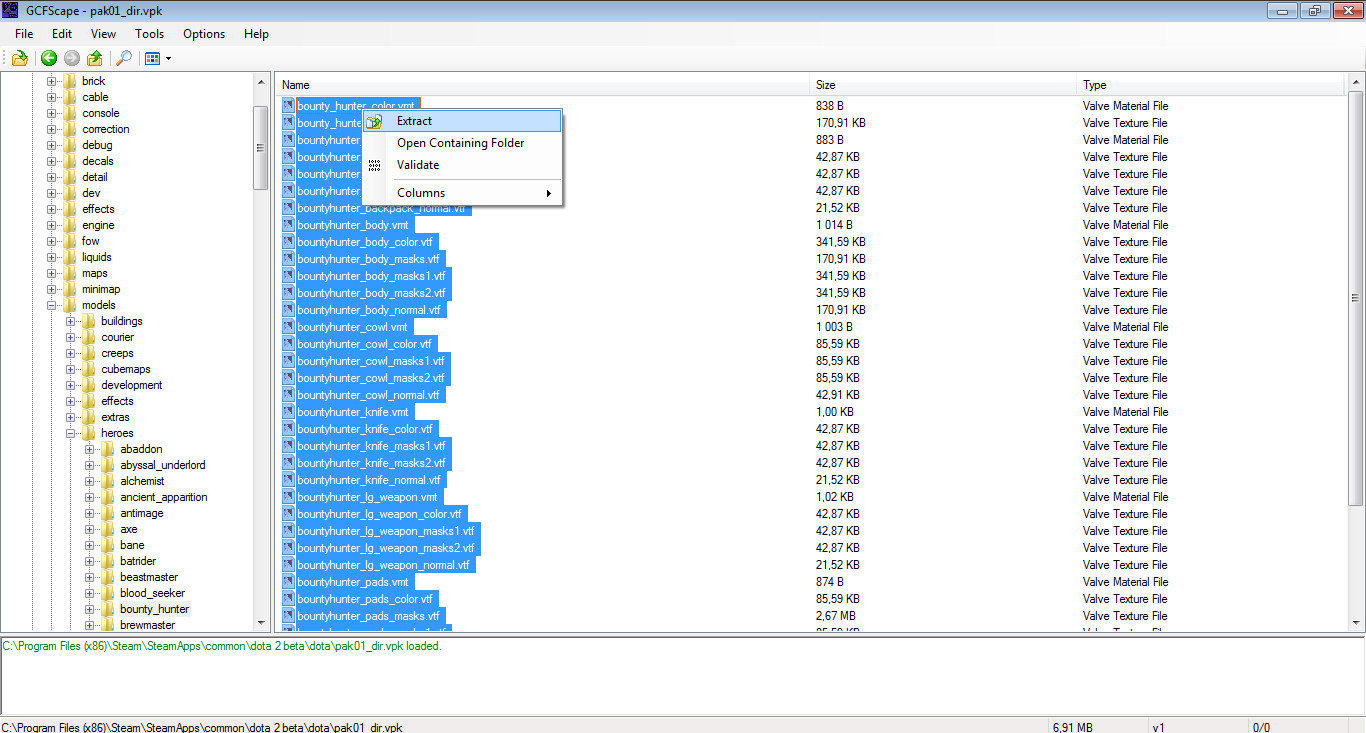Click file icon next to bountyhunter_body.vmt
The image size is (1366, 733).
[288, 225]
